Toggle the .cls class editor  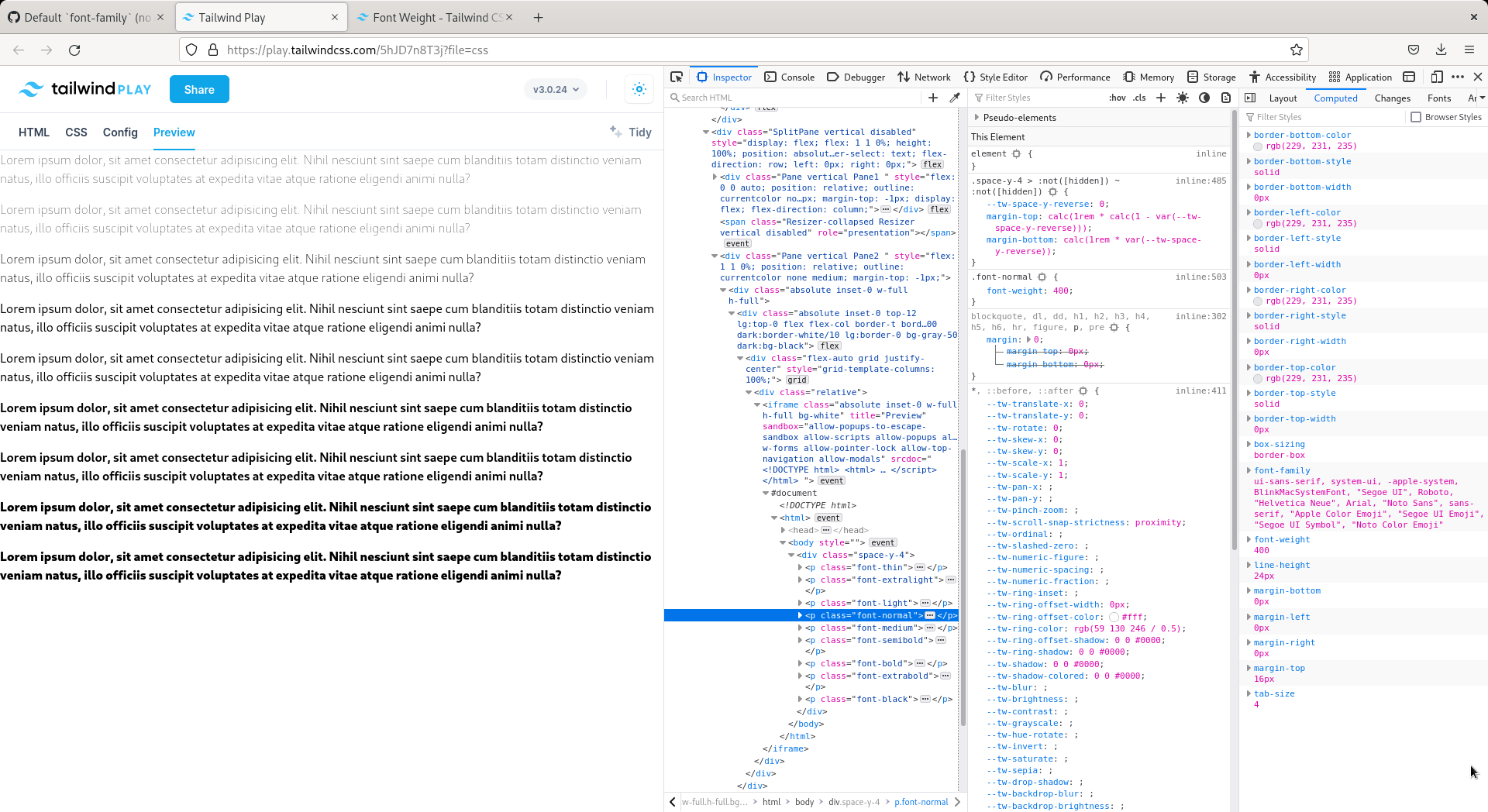[x=1139, y=98]
